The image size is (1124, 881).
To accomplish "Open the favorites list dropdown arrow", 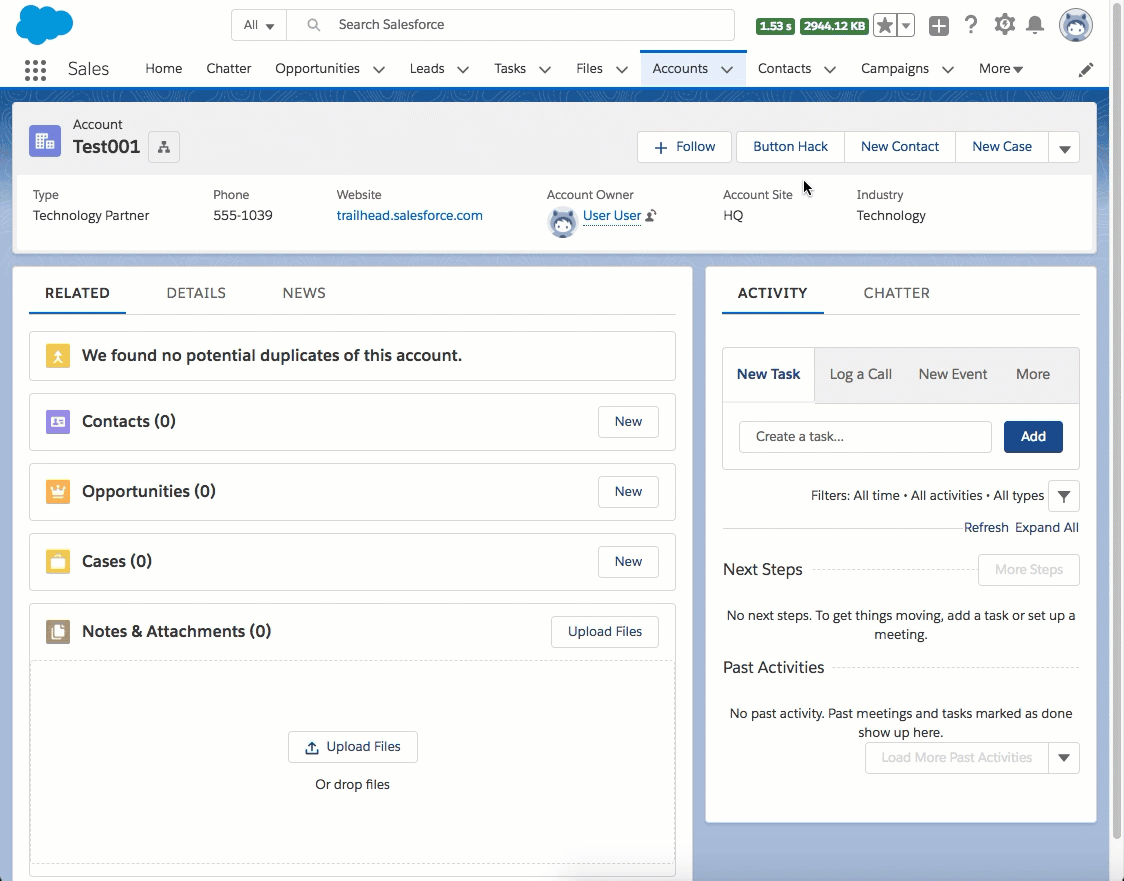I will 906,26.
